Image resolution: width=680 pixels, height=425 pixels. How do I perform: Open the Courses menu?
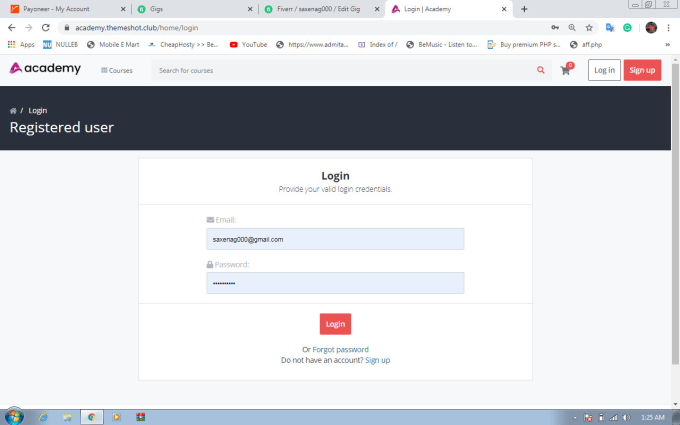coord(117,70)
